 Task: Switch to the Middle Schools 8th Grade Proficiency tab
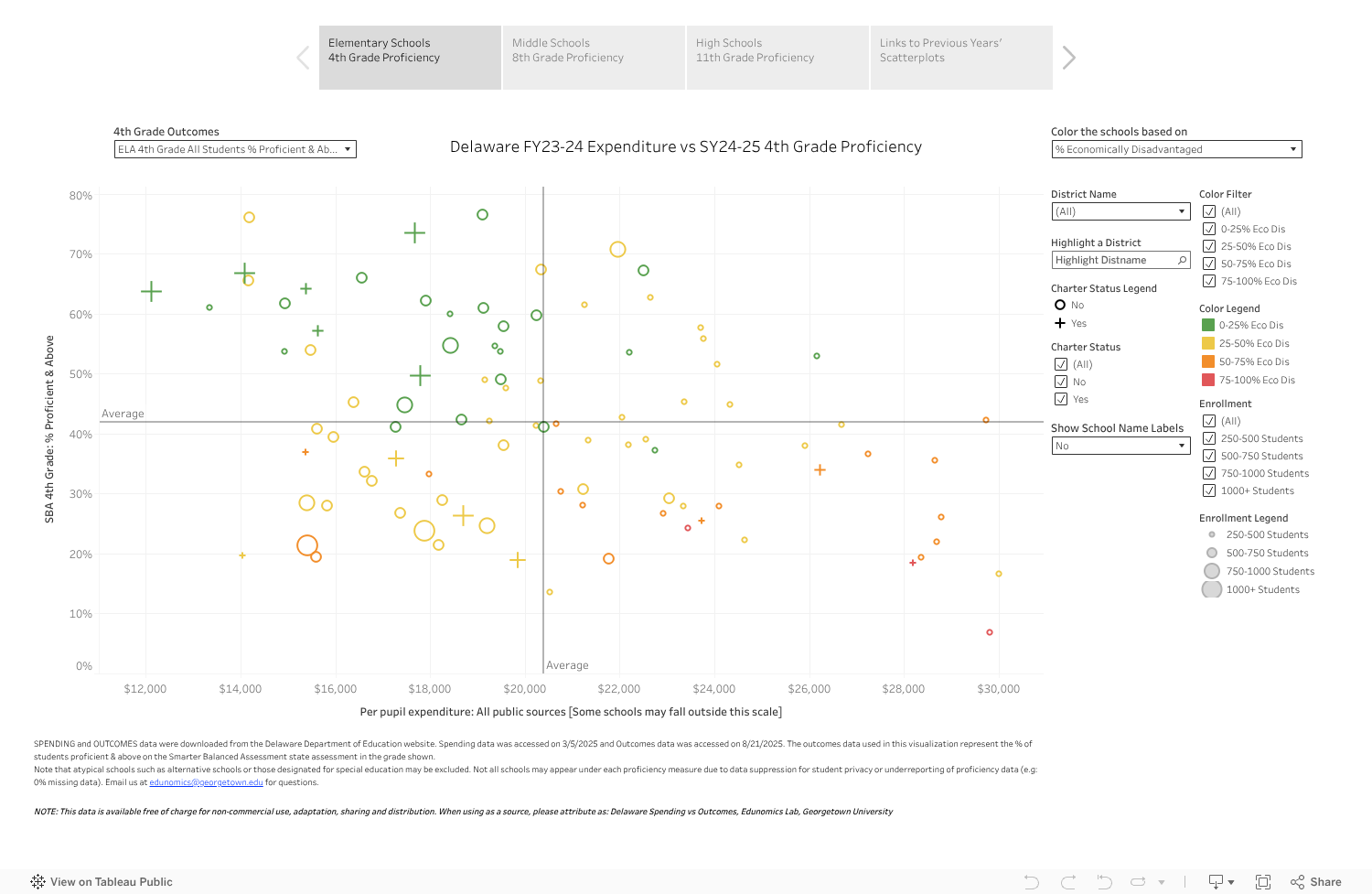(x=593, y=50)
